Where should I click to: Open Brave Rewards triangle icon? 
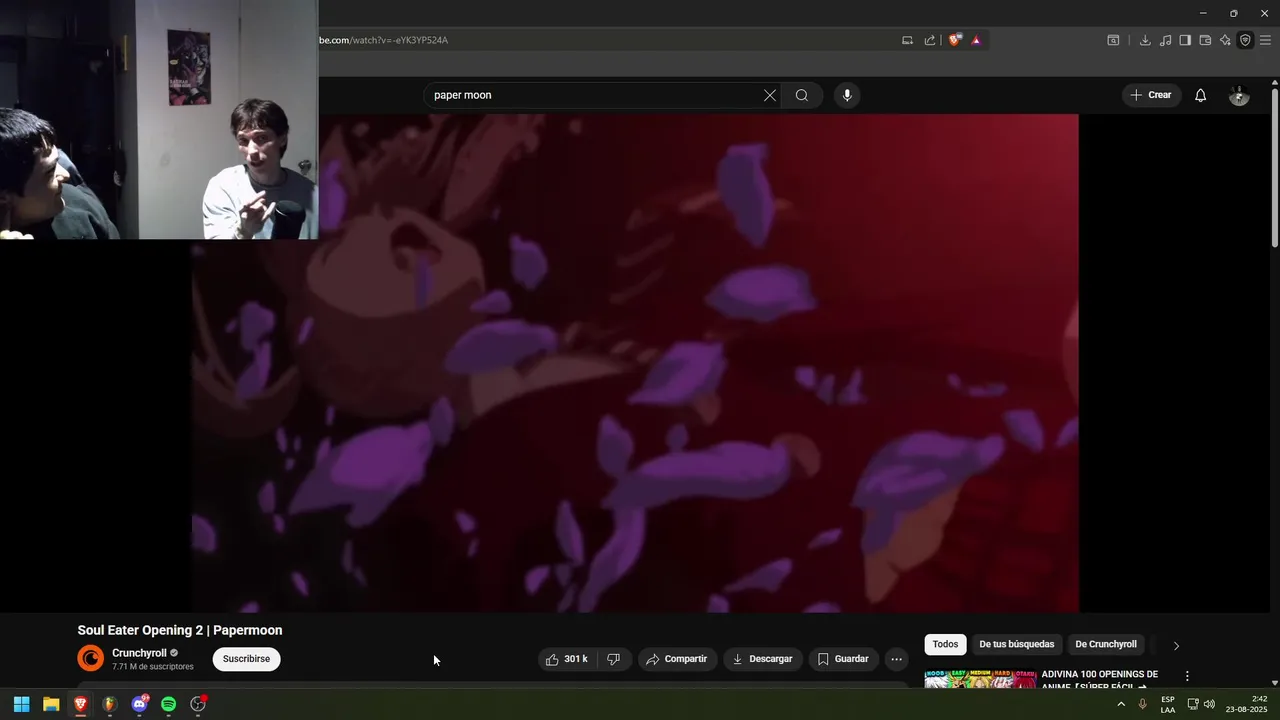pyautogui.click(x=976, y=40)
